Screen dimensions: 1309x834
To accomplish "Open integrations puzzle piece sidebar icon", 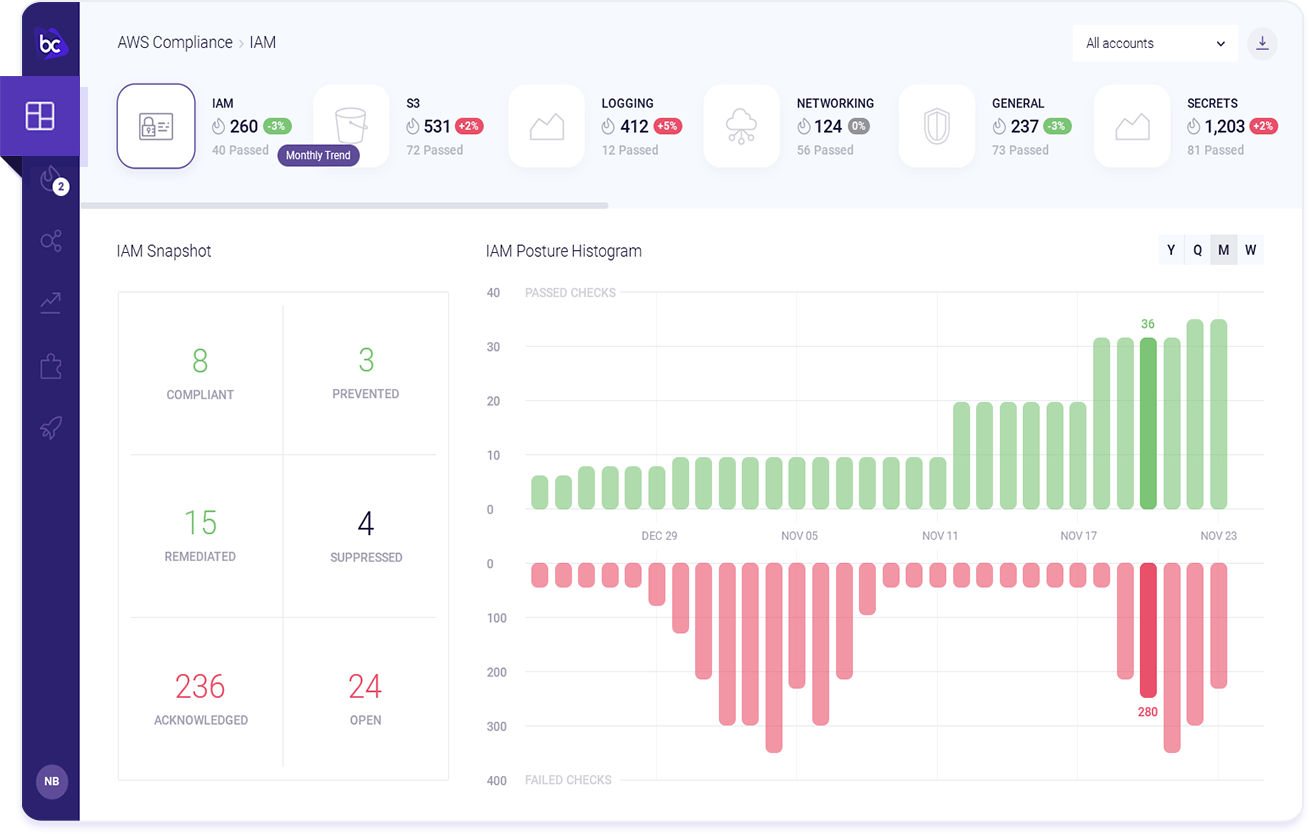I will (51, 366).
